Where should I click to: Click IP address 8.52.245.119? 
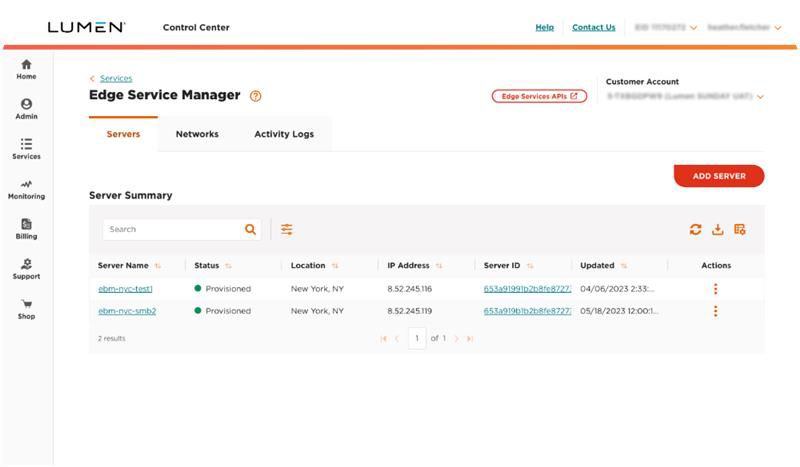pyautogui.click(x=409, y=311)
